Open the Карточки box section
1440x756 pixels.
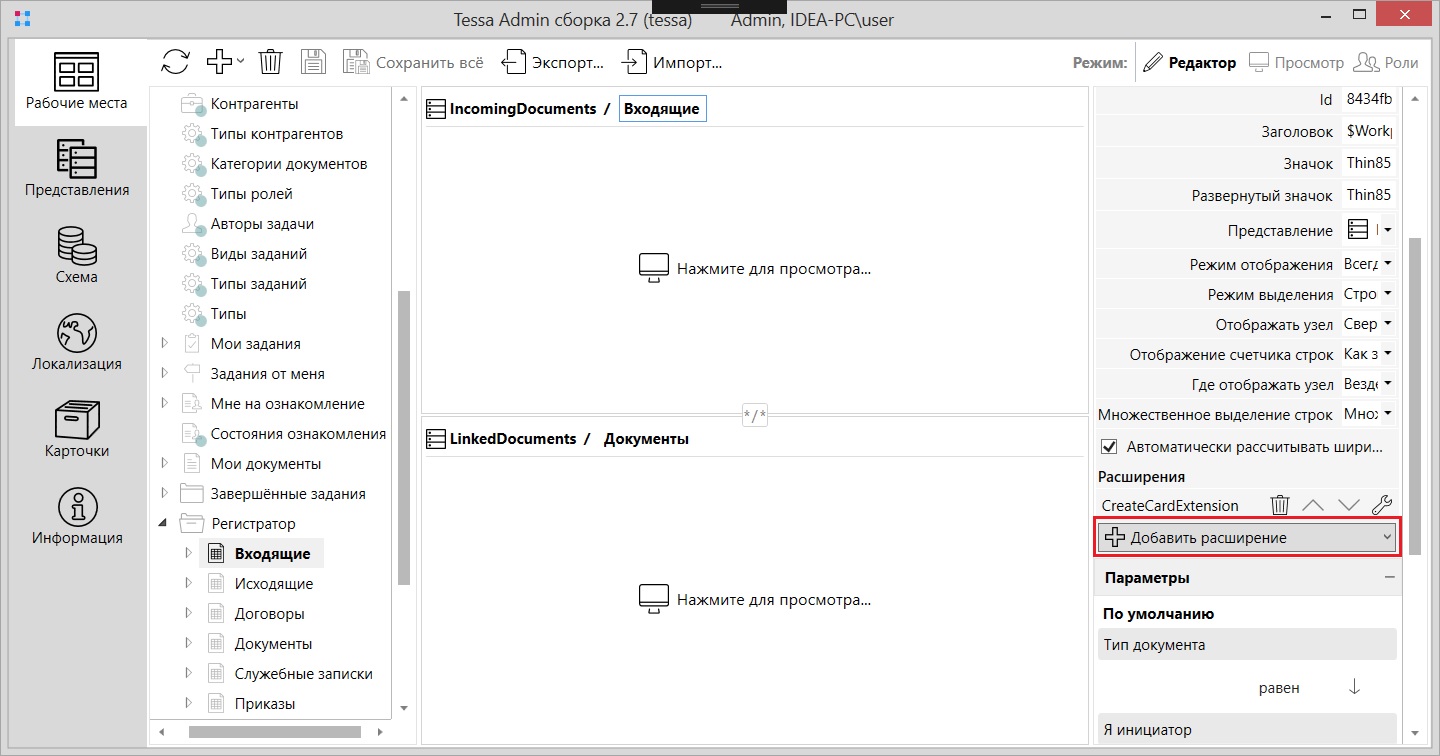point(76,428)
